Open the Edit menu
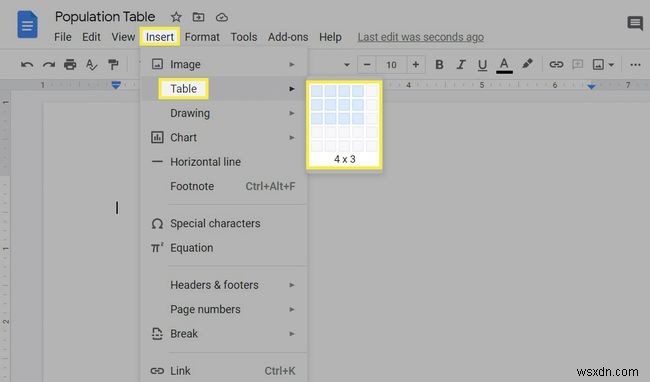 [91, 37]
